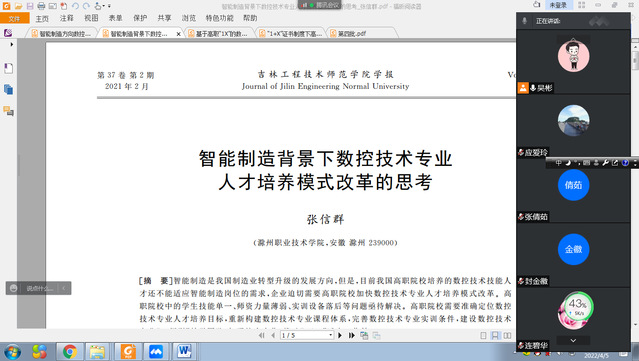Undo the last action
This screenshot has width=639, height=361.
(x=75, y=6)
